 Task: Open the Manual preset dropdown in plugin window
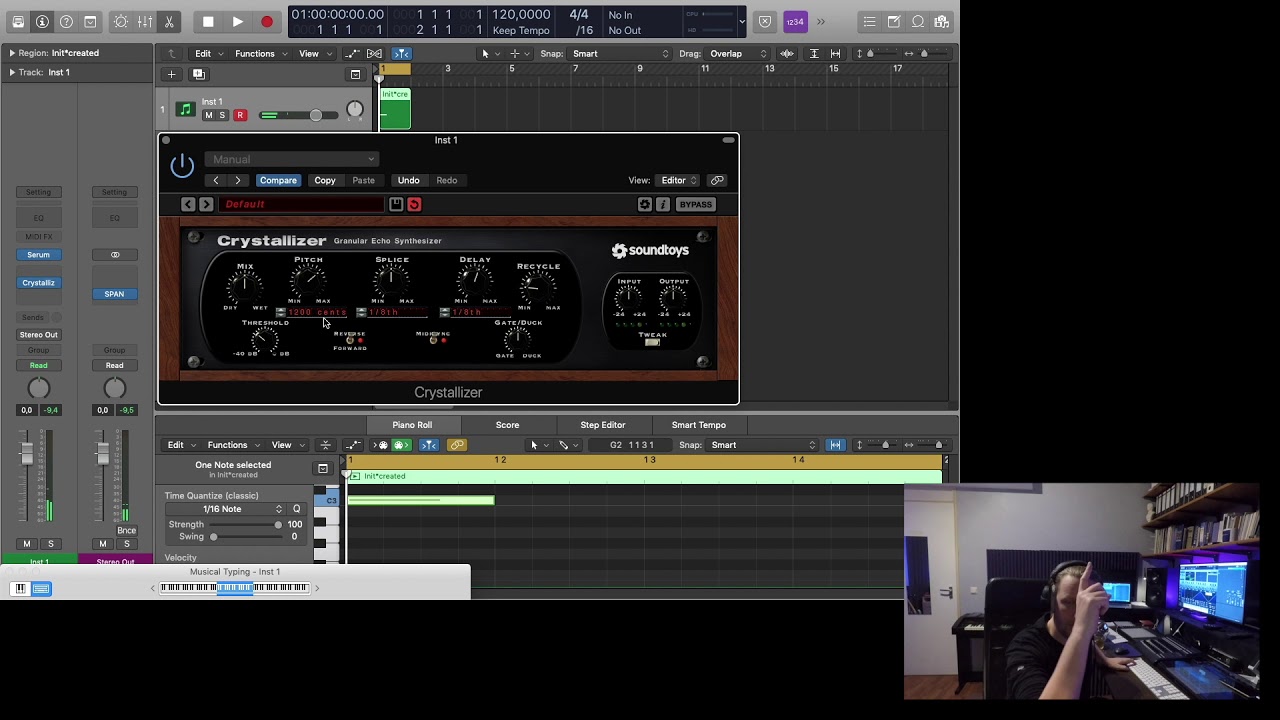tap(292, 159)
